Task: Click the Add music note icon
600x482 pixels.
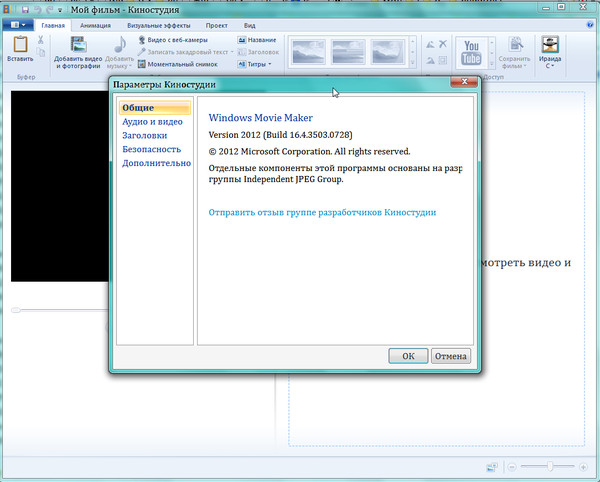Action: (x=120, y=44)
